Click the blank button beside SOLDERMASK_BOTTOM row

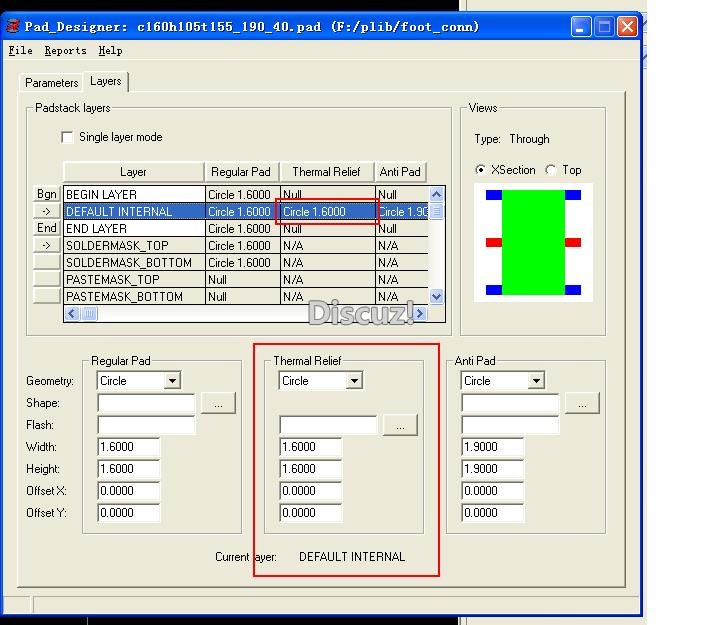coord(47,262)
